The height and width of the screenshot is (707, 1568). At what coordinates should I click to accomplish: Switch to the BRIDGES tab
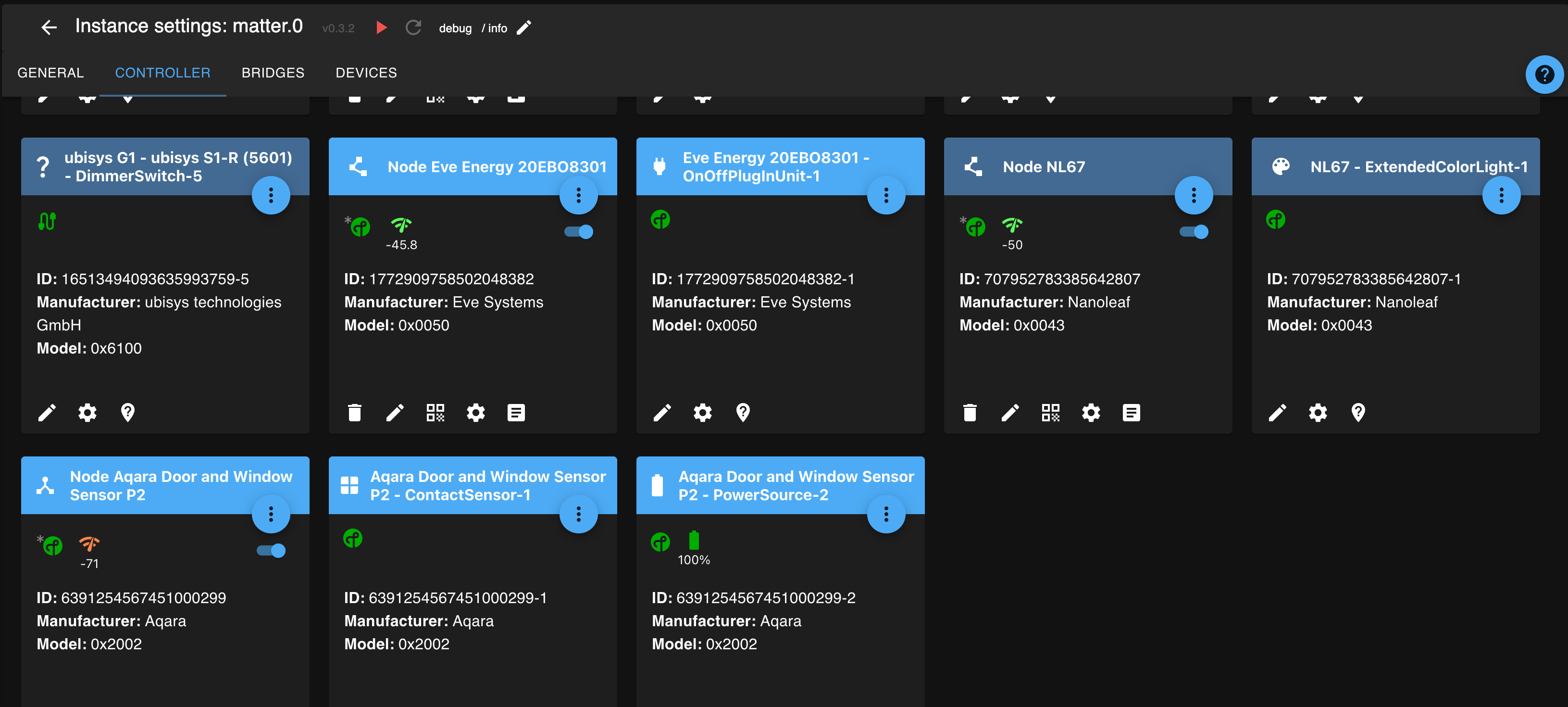[273, 73]
